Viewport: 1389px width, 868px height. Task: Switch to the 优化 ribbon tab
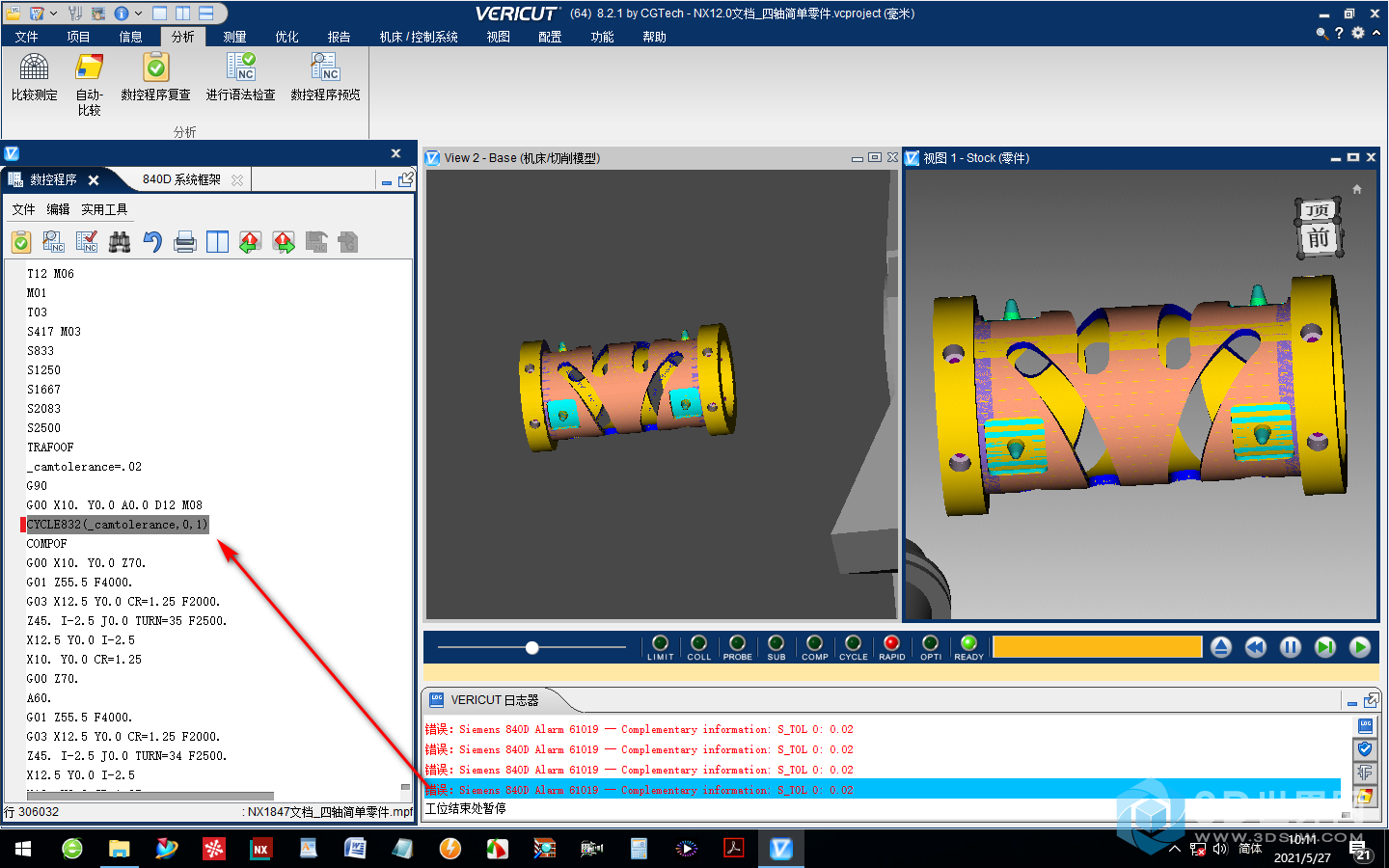[287, 37]
